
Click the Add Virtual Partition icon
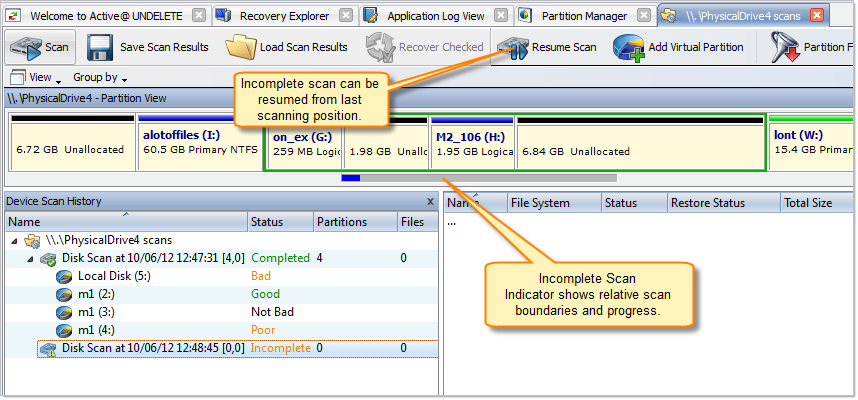pyautogui.click(x=628, y=48)
